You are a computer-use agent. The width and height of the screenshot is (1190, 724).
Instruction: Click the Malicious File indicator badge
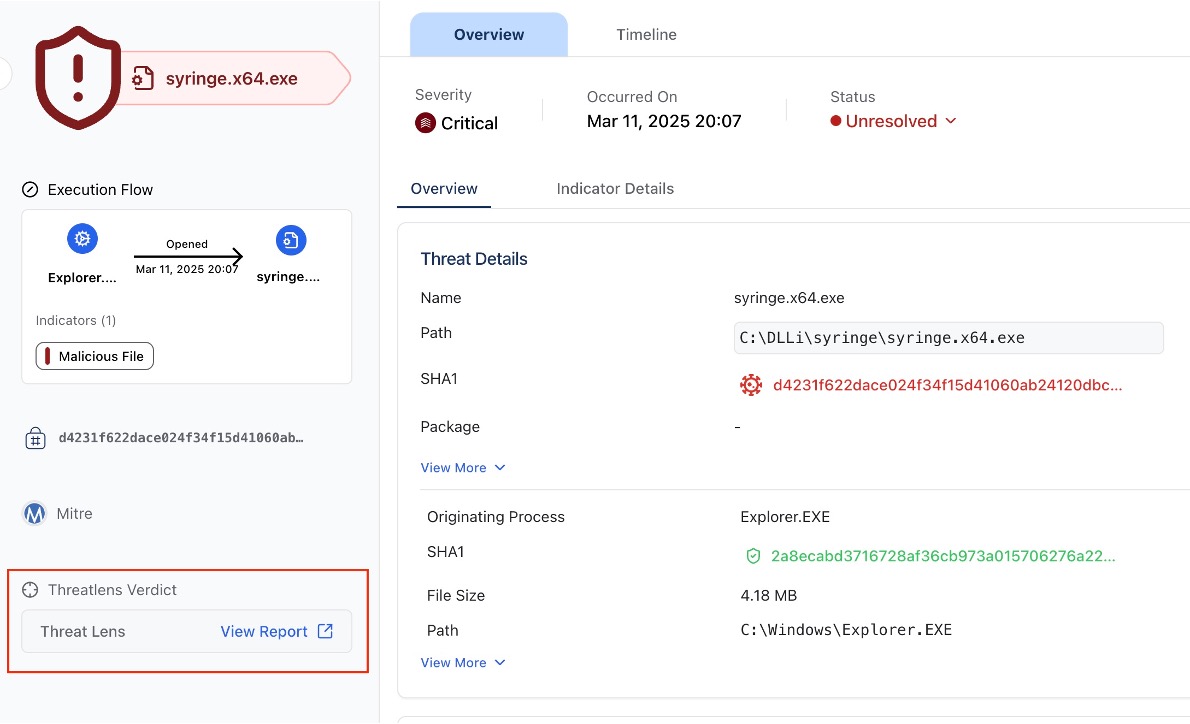point(95,356)
